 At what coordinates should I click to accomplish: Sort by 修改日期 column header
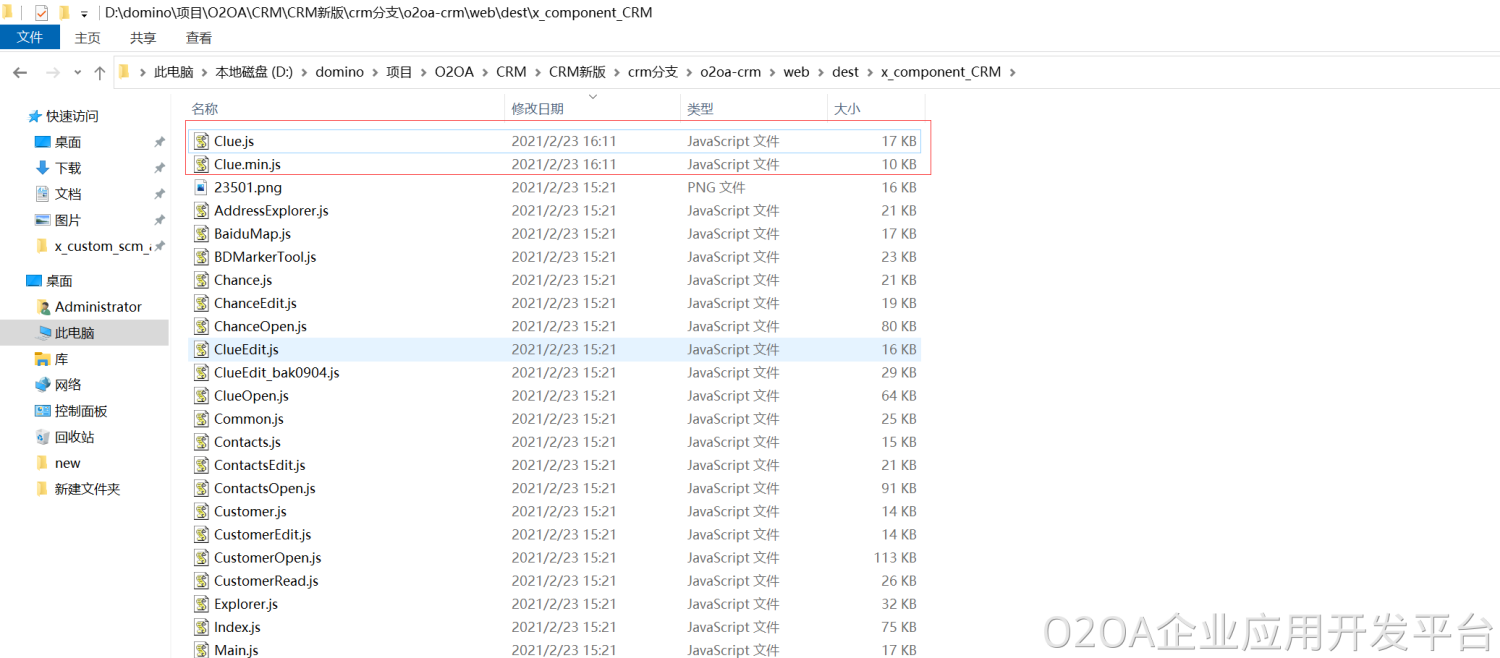537,108
